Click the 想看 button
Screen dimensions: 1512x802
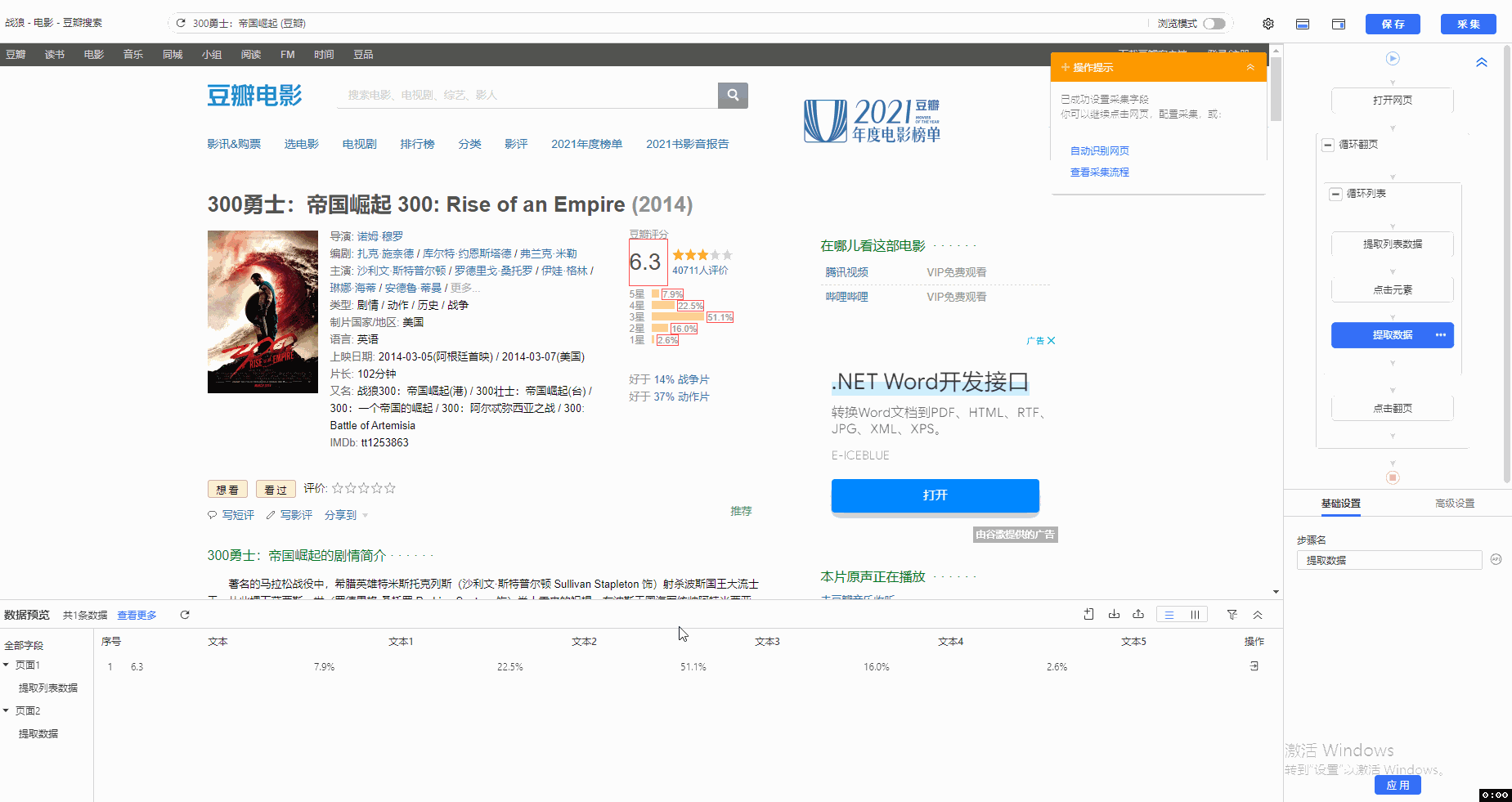[227, 489]
